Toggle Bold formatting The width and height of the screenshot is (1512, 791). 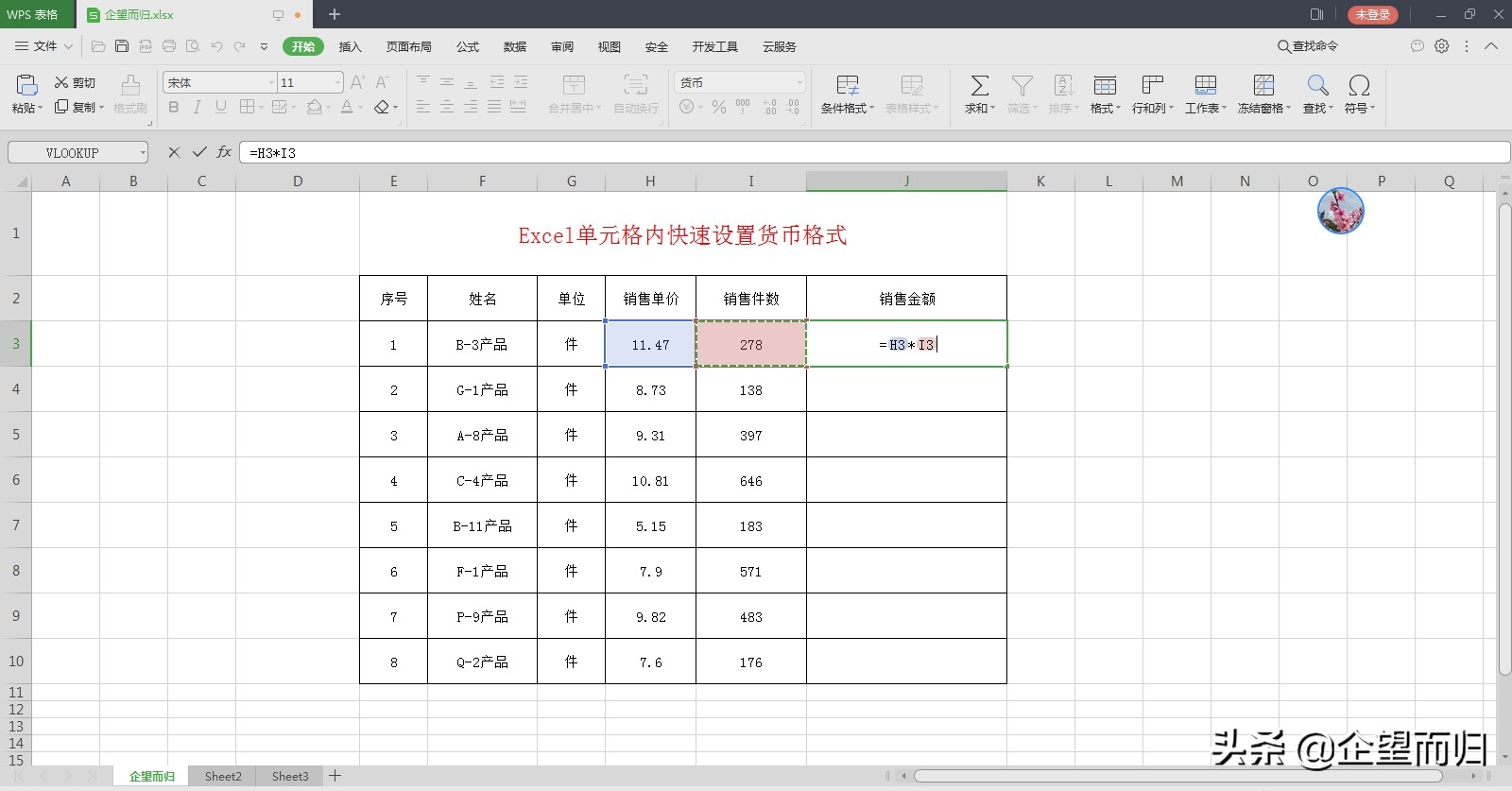coord(174,108)
